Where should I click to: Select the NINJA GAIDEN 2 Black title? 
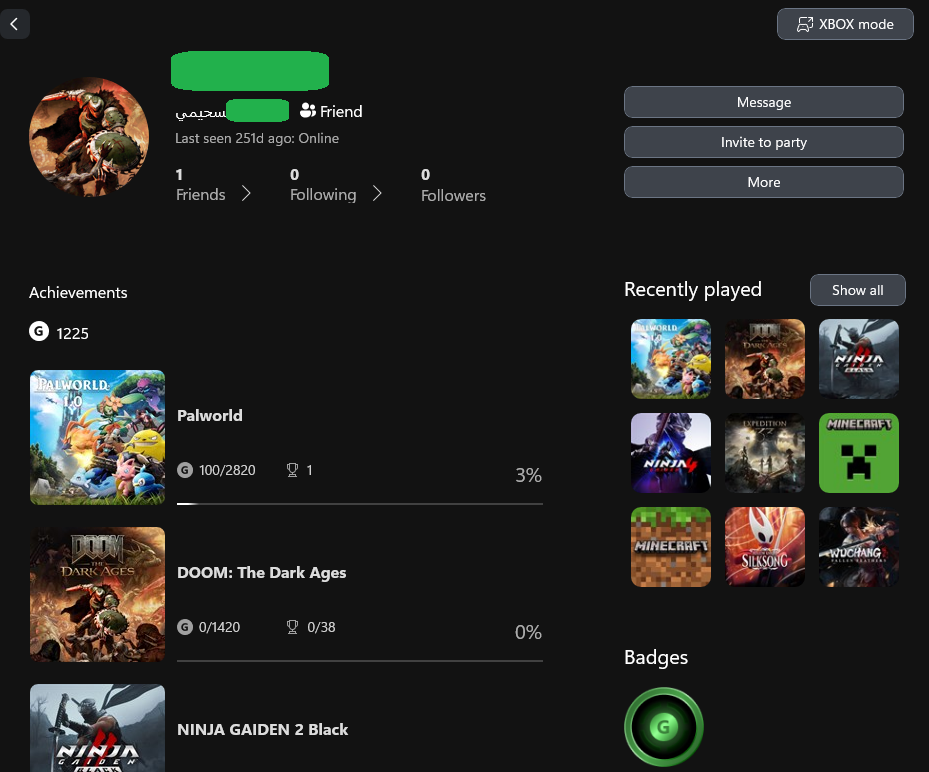click(262, 729)
